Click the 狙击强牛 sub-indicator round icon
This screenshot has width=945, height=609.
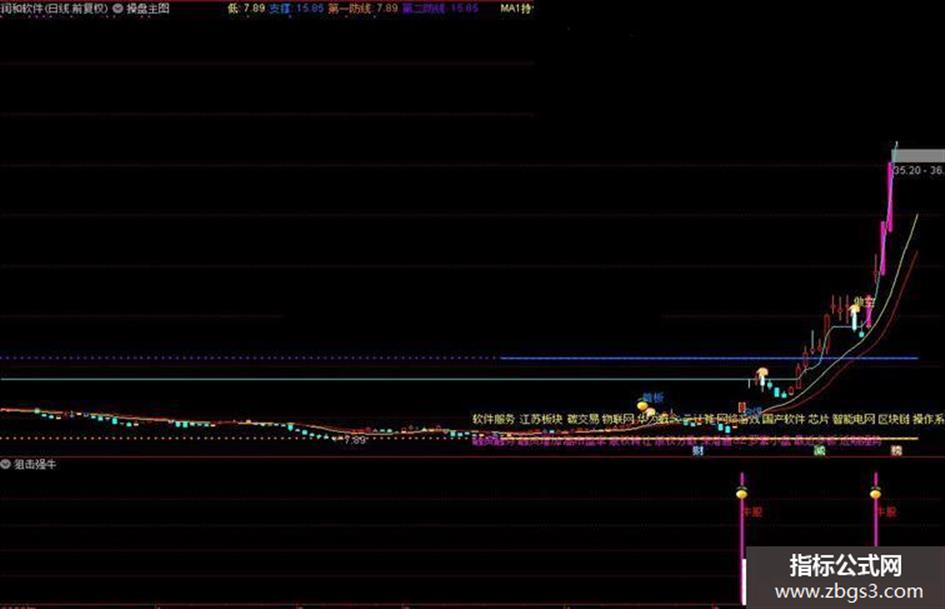[6, 464]
